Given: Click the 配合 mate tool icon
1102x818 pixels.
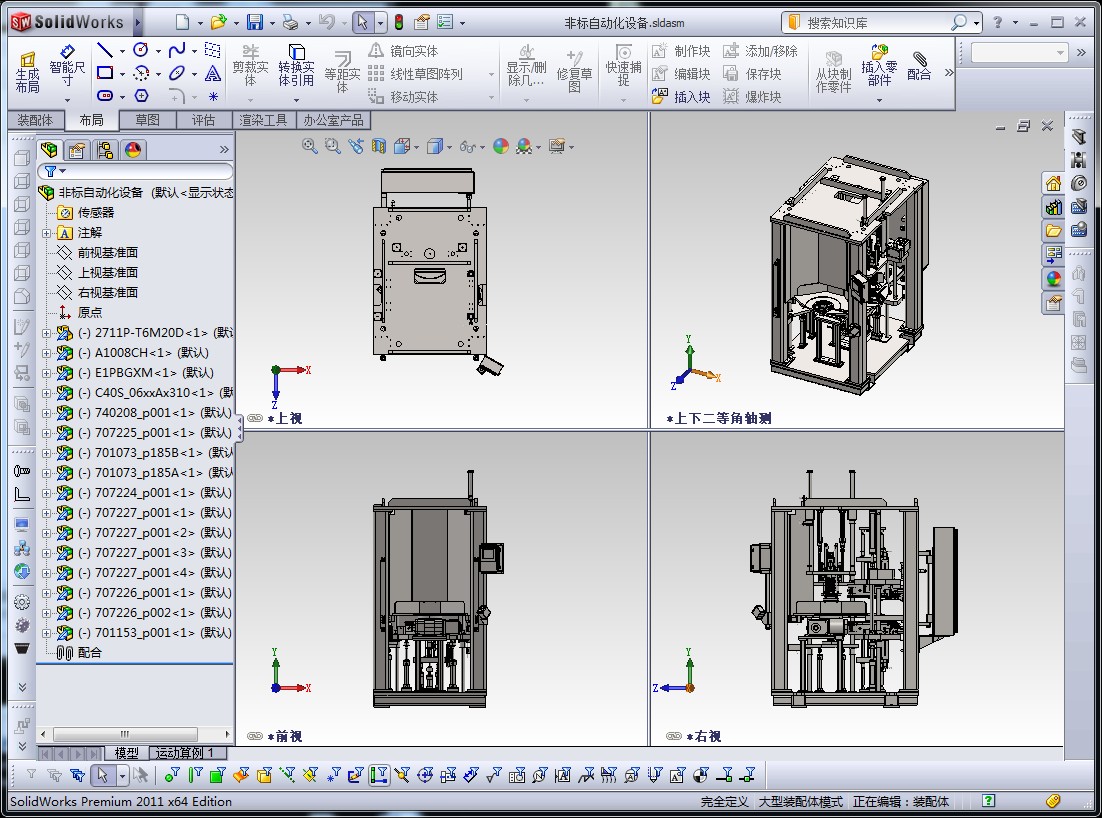Looking at the screenshot, I should coord(919,67).
